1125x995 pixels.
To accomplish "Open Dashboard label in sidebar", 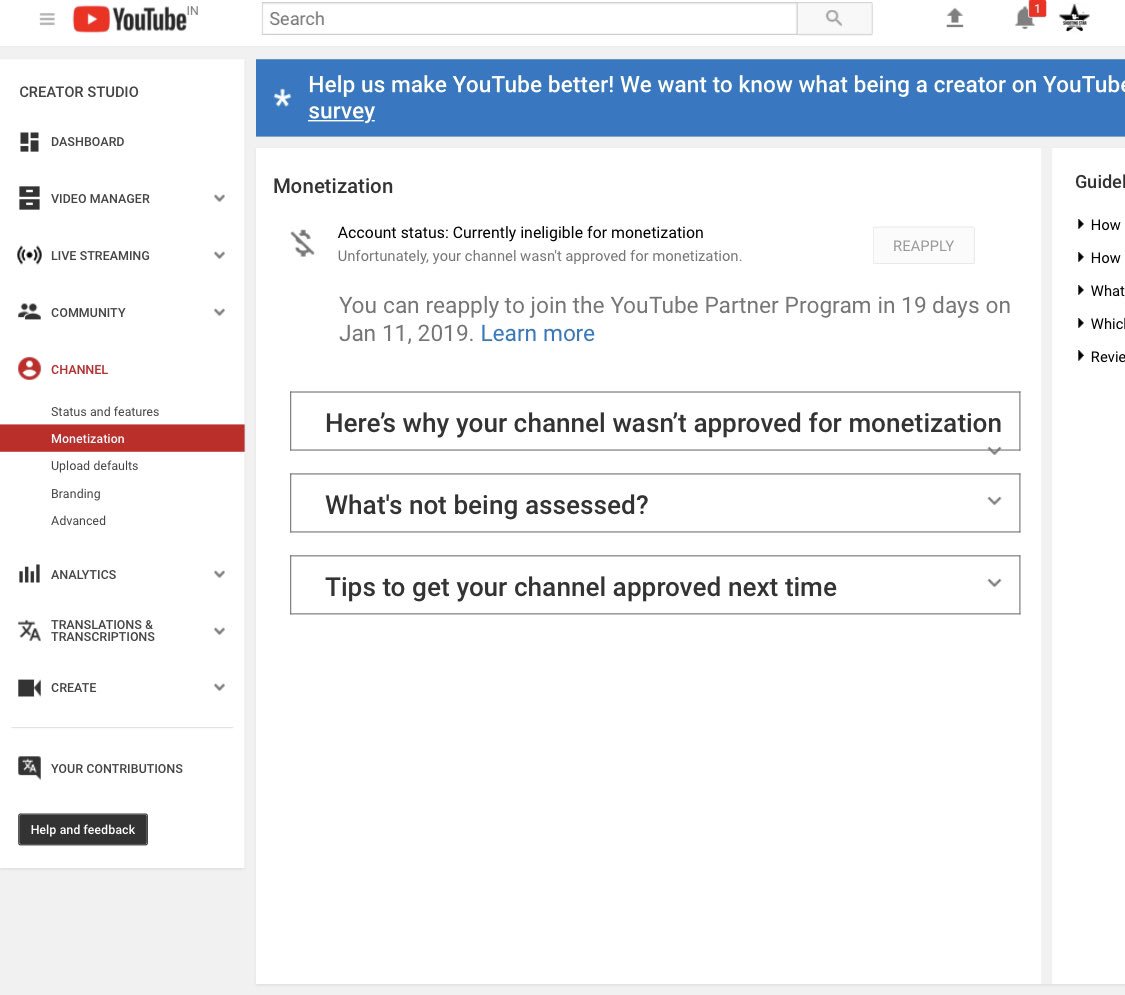I will [x=88, y=141].
